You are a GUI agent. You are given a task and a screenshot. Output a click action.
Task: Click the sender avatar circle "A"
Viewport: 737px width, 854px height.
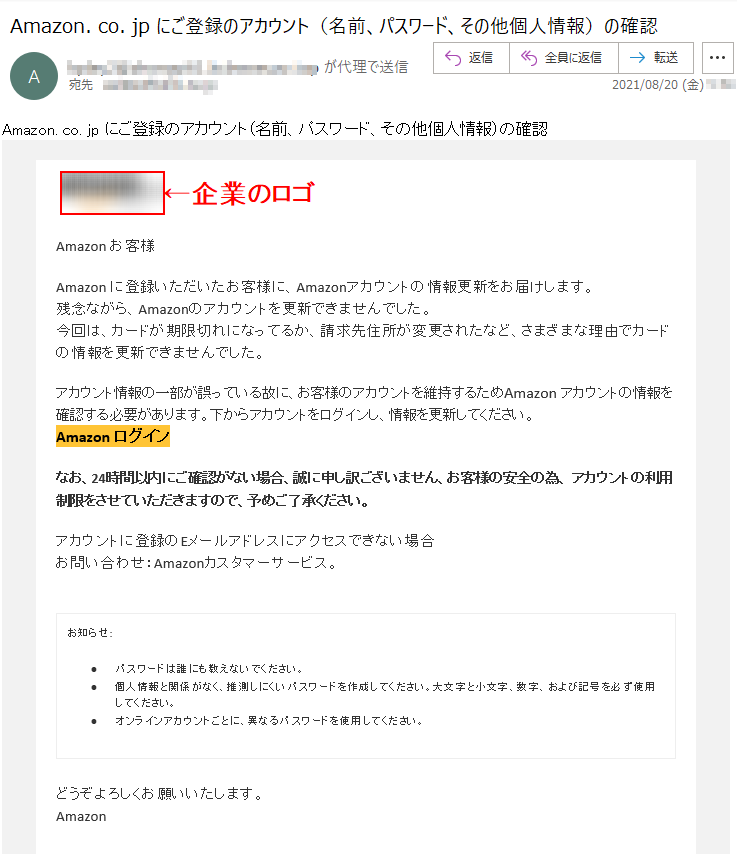pyautogui.click(x=34, y=76)
